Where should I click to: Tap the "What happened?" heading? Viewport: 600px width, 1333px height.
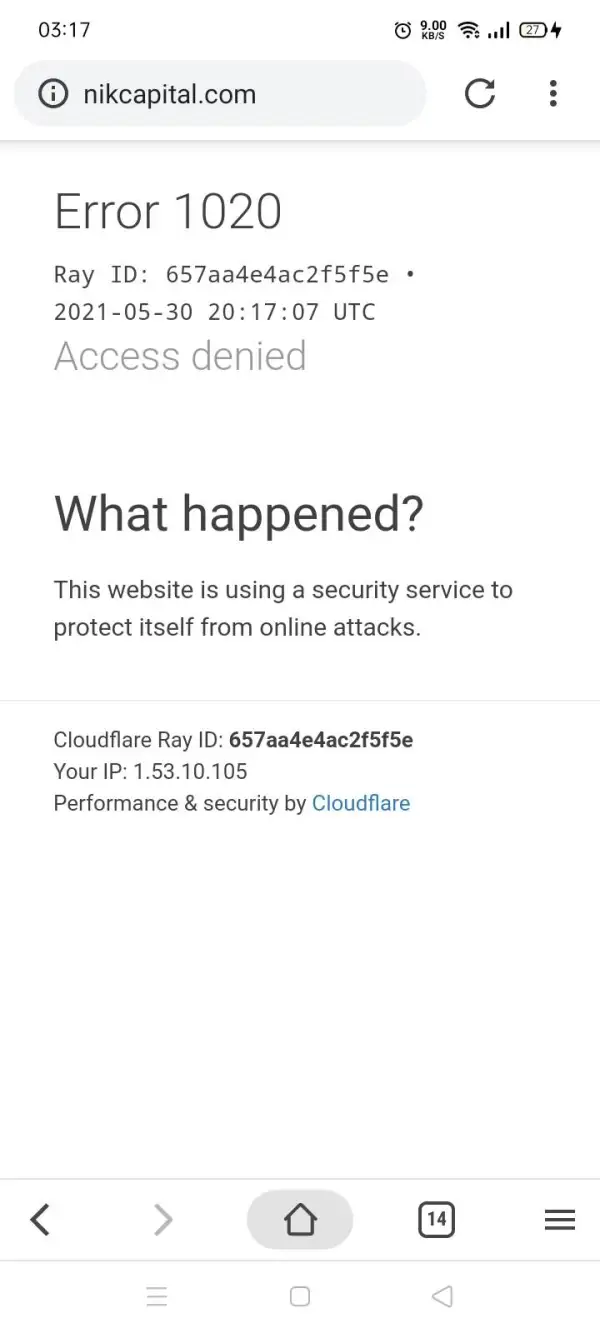(239, 513)
